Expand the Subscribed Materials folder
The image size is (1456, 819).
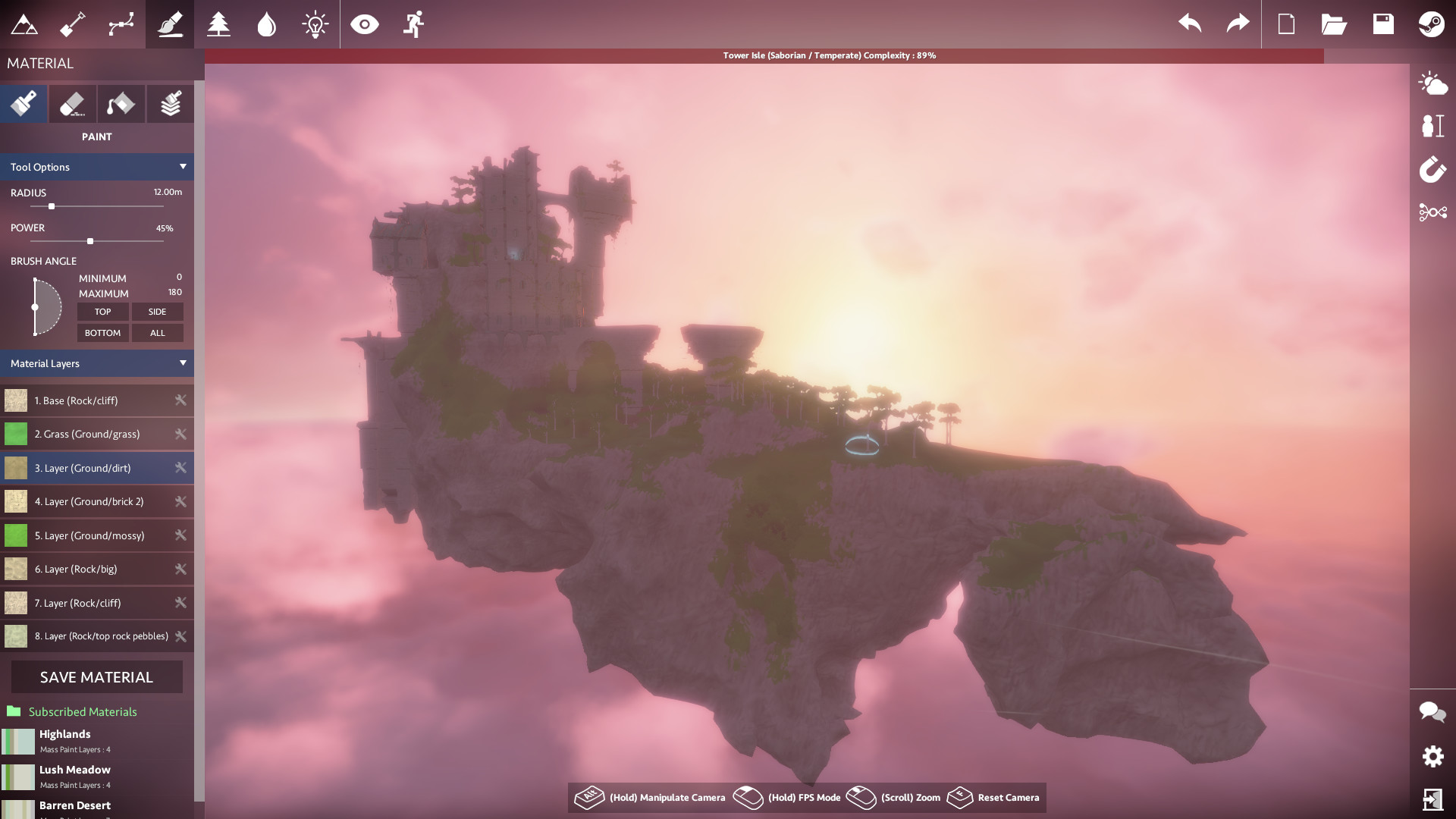click(82, 711)
